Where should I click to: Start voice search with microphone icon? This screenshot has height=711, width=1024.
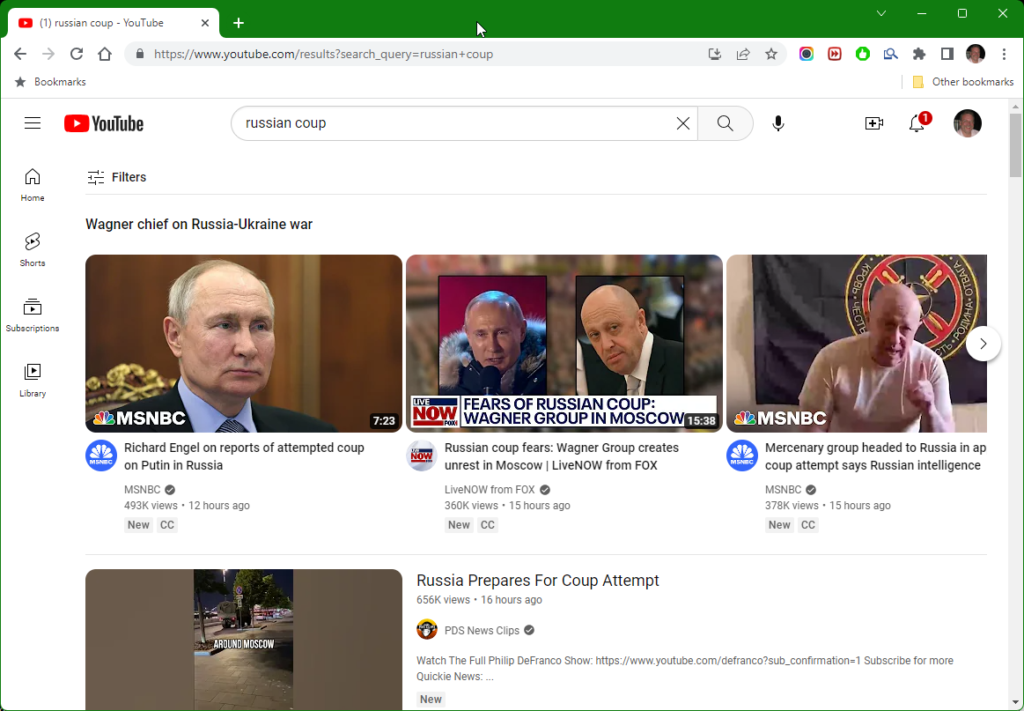point(778,123)
